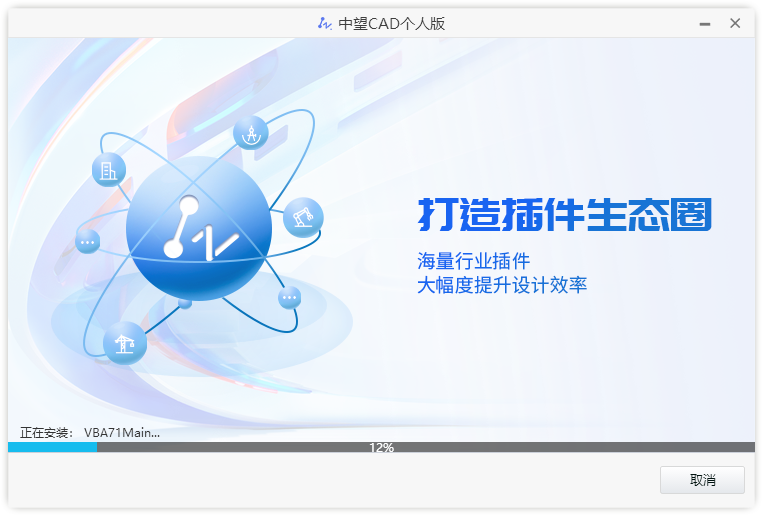Click the 中望CAD个人版 window title
This screenshot has height=516, width=763.
pos(392,23)
